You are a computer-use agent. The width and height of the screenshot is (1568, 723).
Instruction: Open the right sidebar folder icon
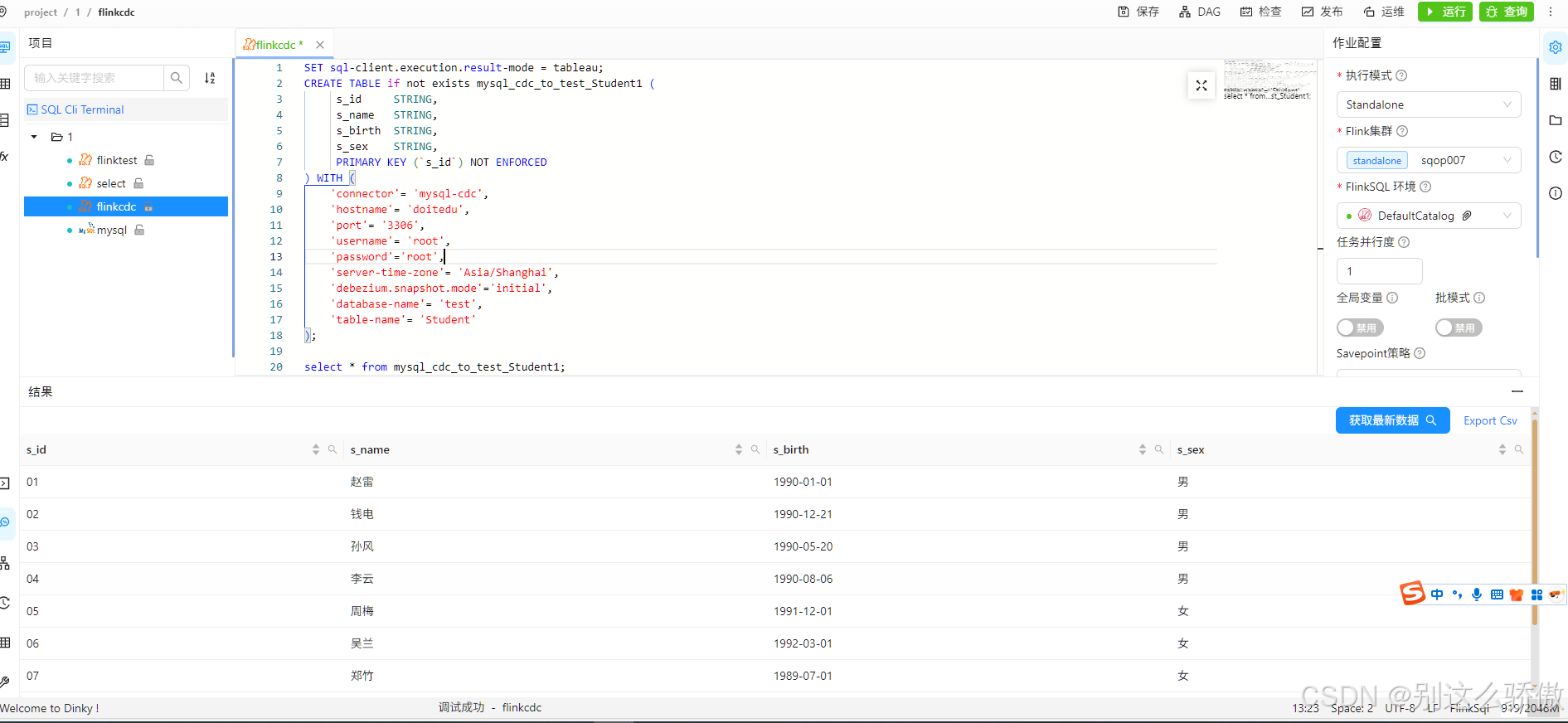tap(1556, 120)
